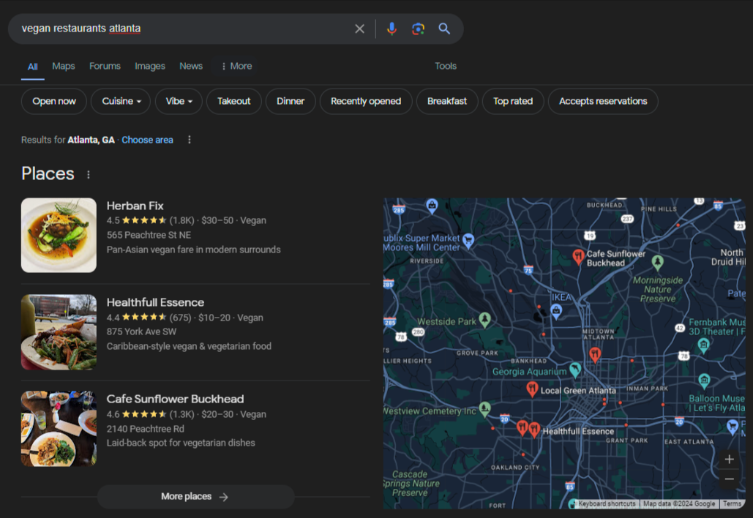Switch to the All tab

33,67
